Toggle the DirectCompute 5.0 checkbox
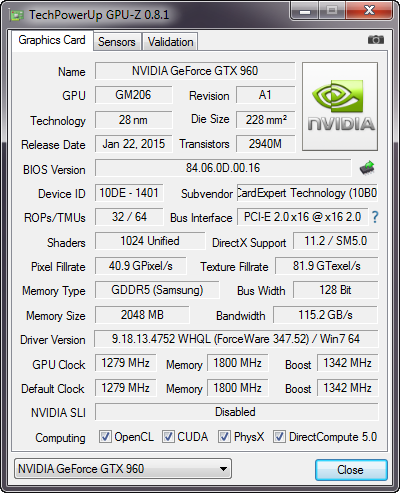The height and width of the screenshot is (493, 400). [279, 436]
